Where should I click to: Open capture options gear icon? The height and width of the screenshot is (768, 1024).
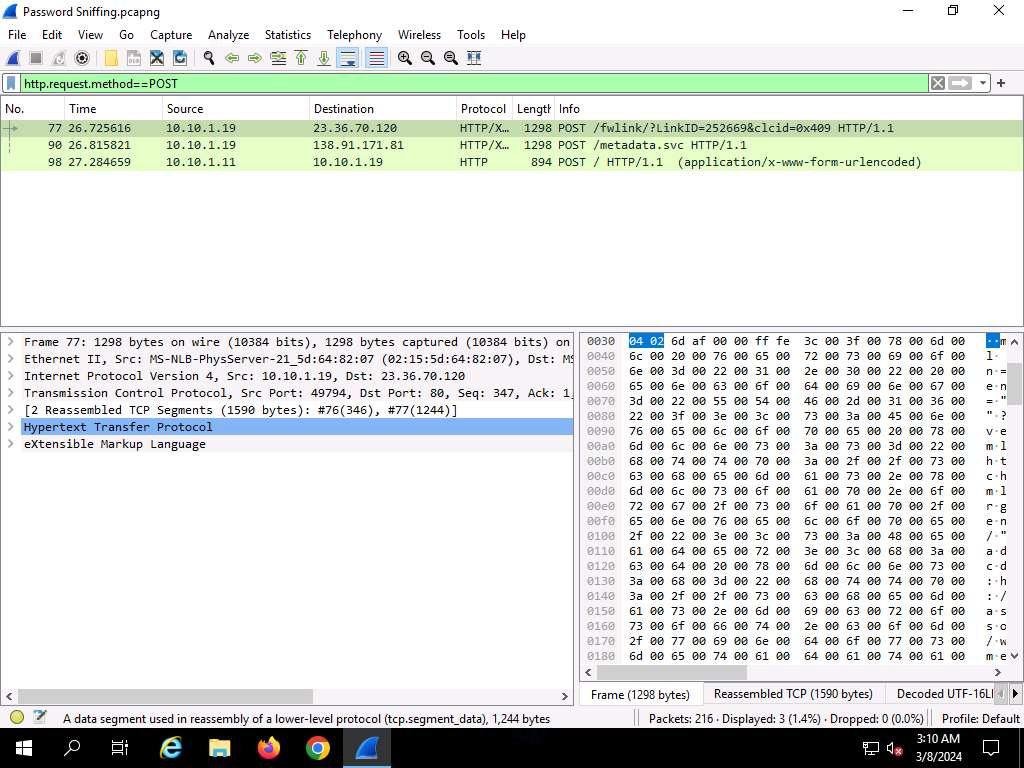click(82, 58)
